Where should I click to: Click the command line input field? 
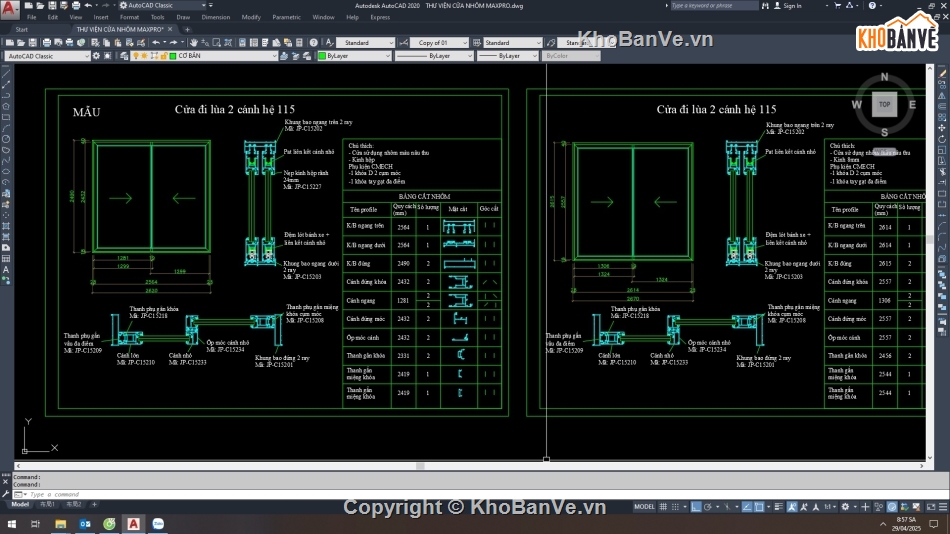(482, 494)
